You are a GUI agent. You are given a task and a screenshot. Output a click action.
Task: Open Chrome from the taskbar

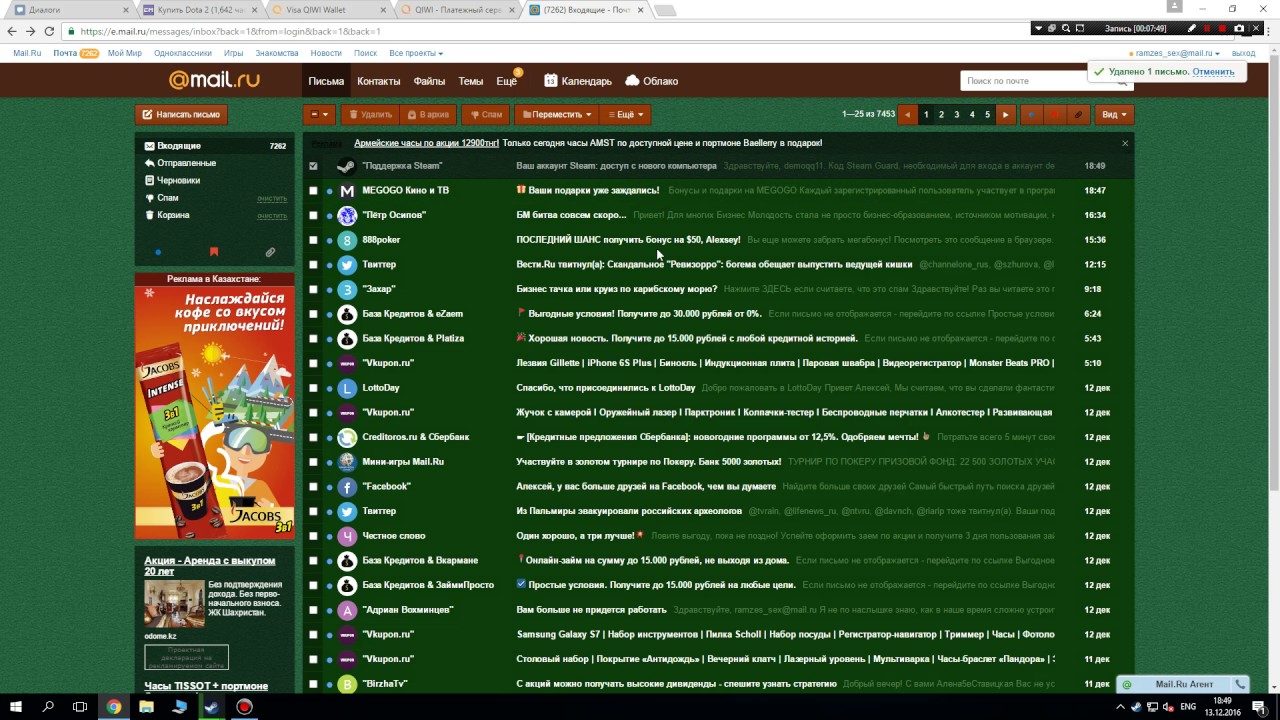(114, 706)
